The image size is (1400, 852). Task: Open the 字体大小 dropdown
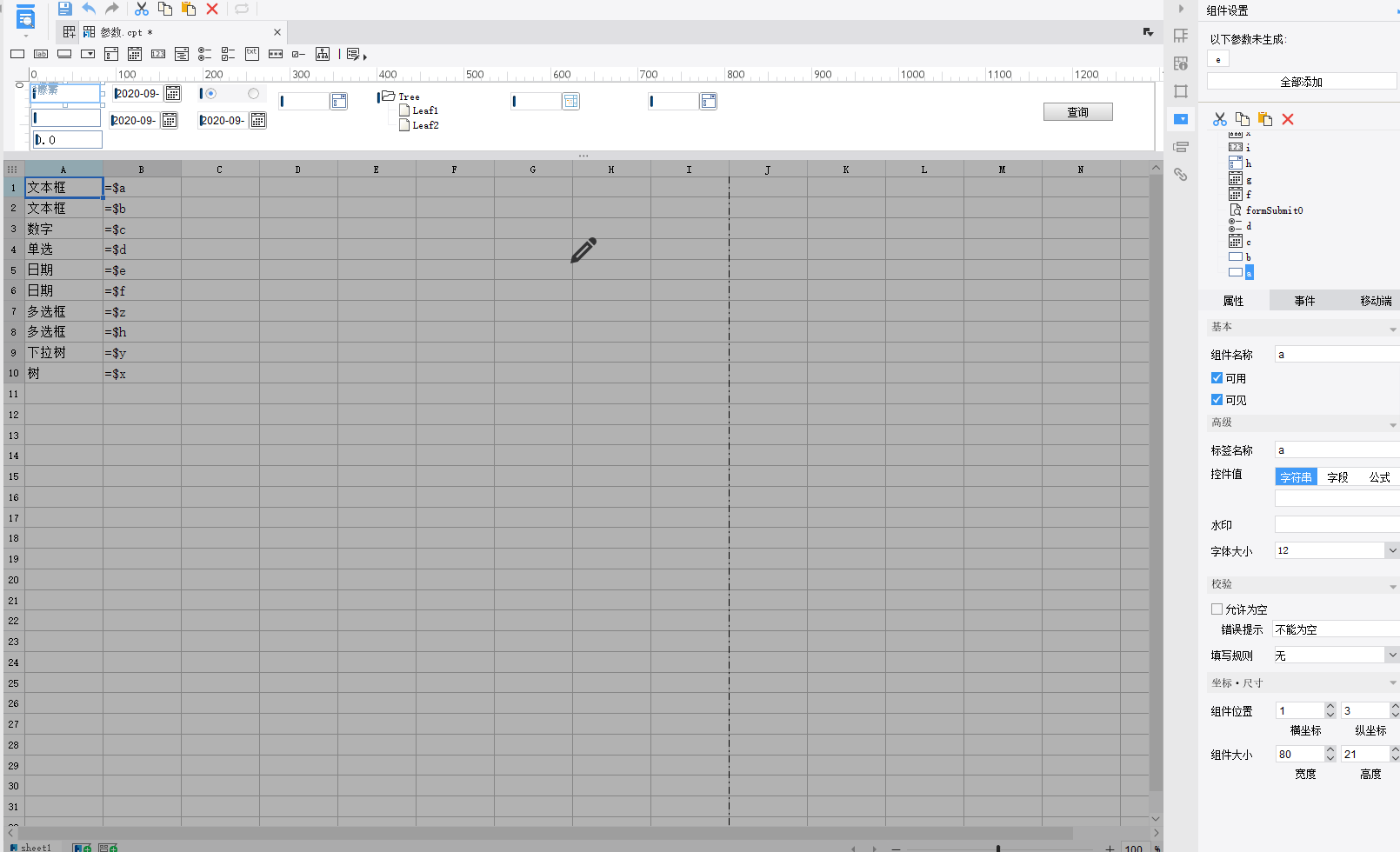coord(1392,550)
